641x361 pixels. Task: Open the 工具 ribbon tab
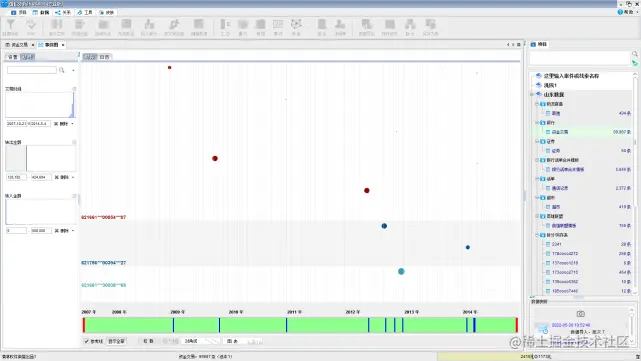click(85, 13)
